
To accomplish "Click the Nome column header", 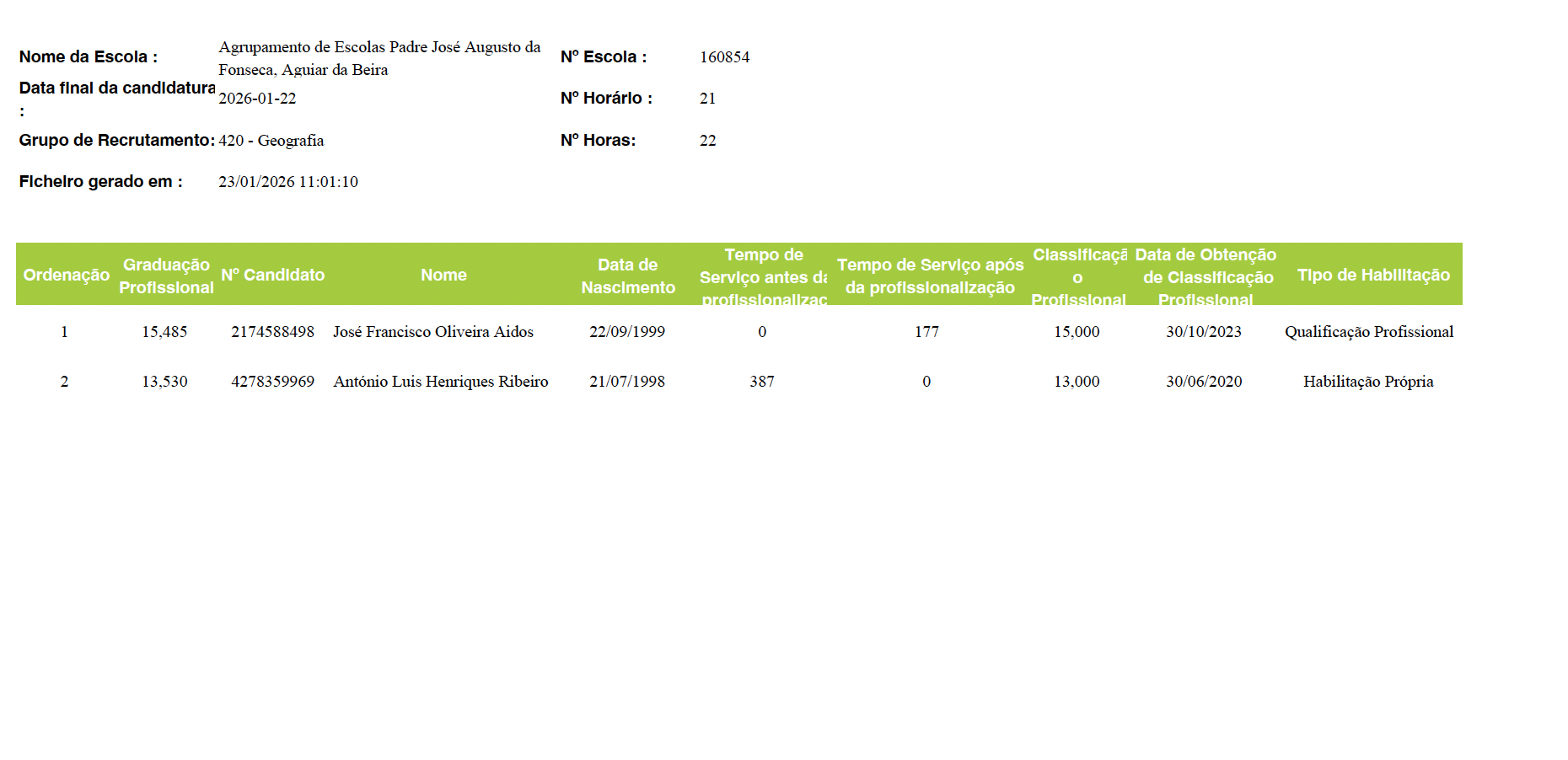I will click(443, 275).
